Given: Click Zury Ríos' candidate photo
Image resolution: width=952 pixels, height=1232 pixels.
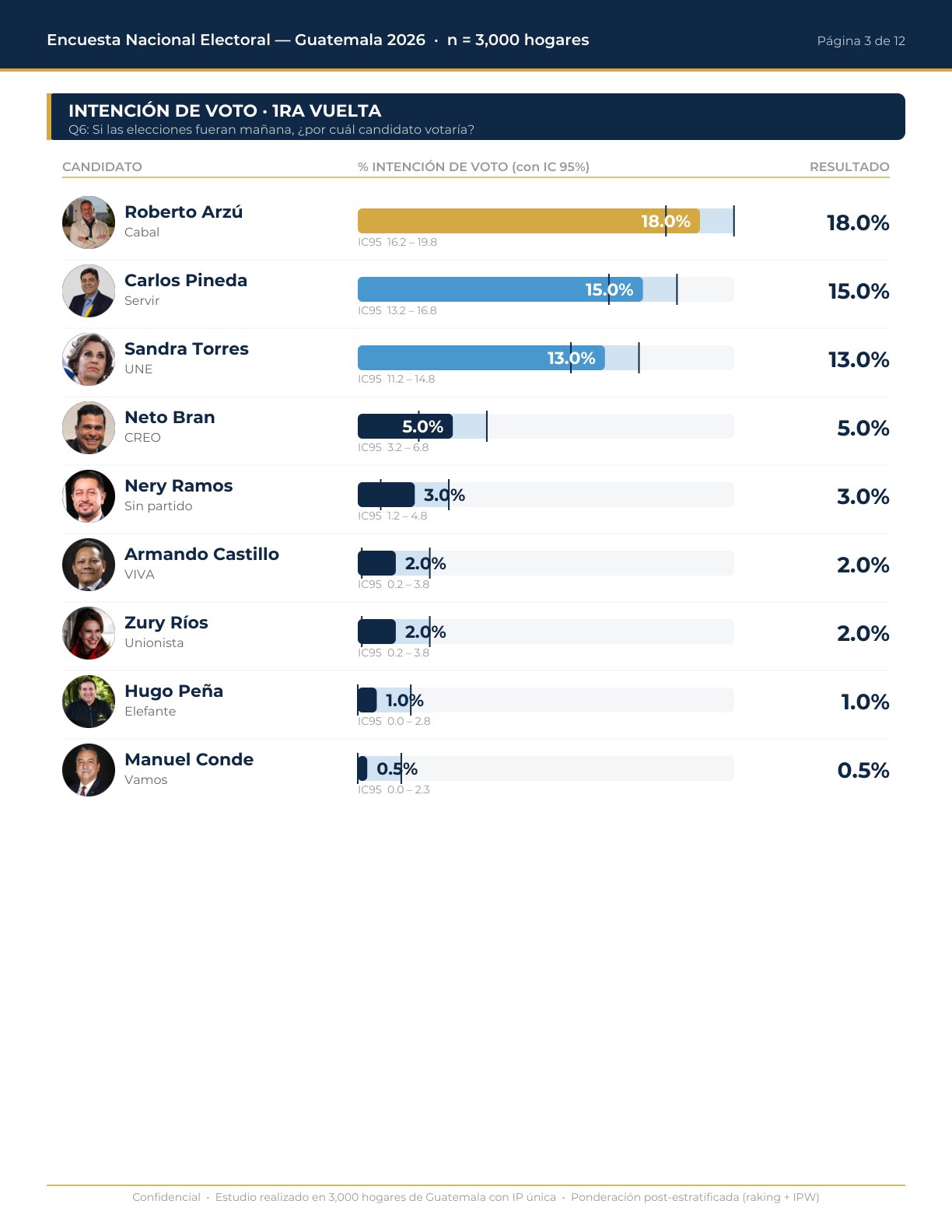Looking at the screenshot, I should tap(89, 633).
